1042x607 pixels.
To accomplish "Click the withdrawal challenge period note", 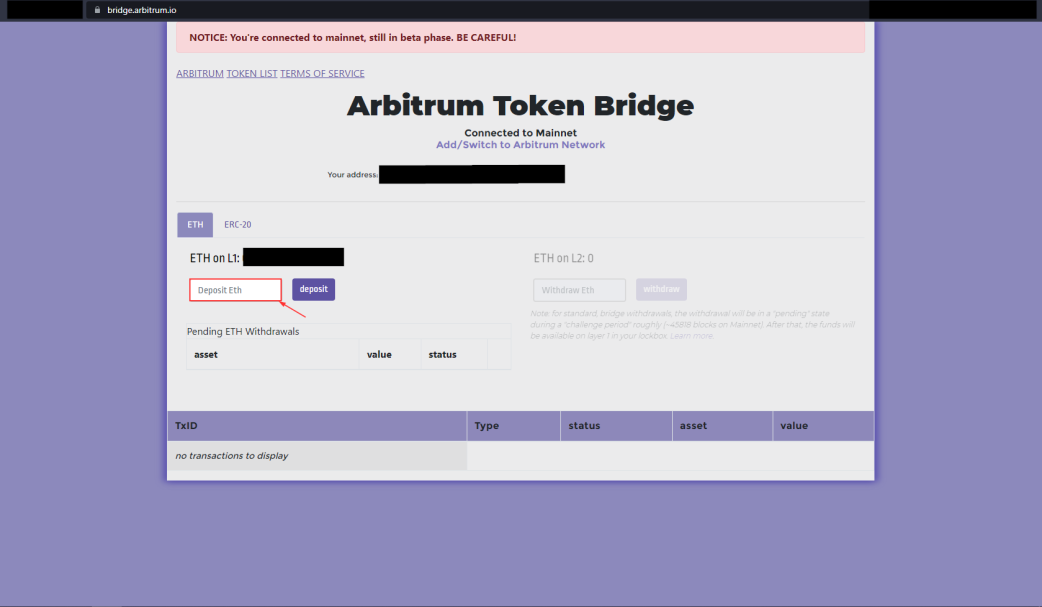I will click(x=692, y=324).
